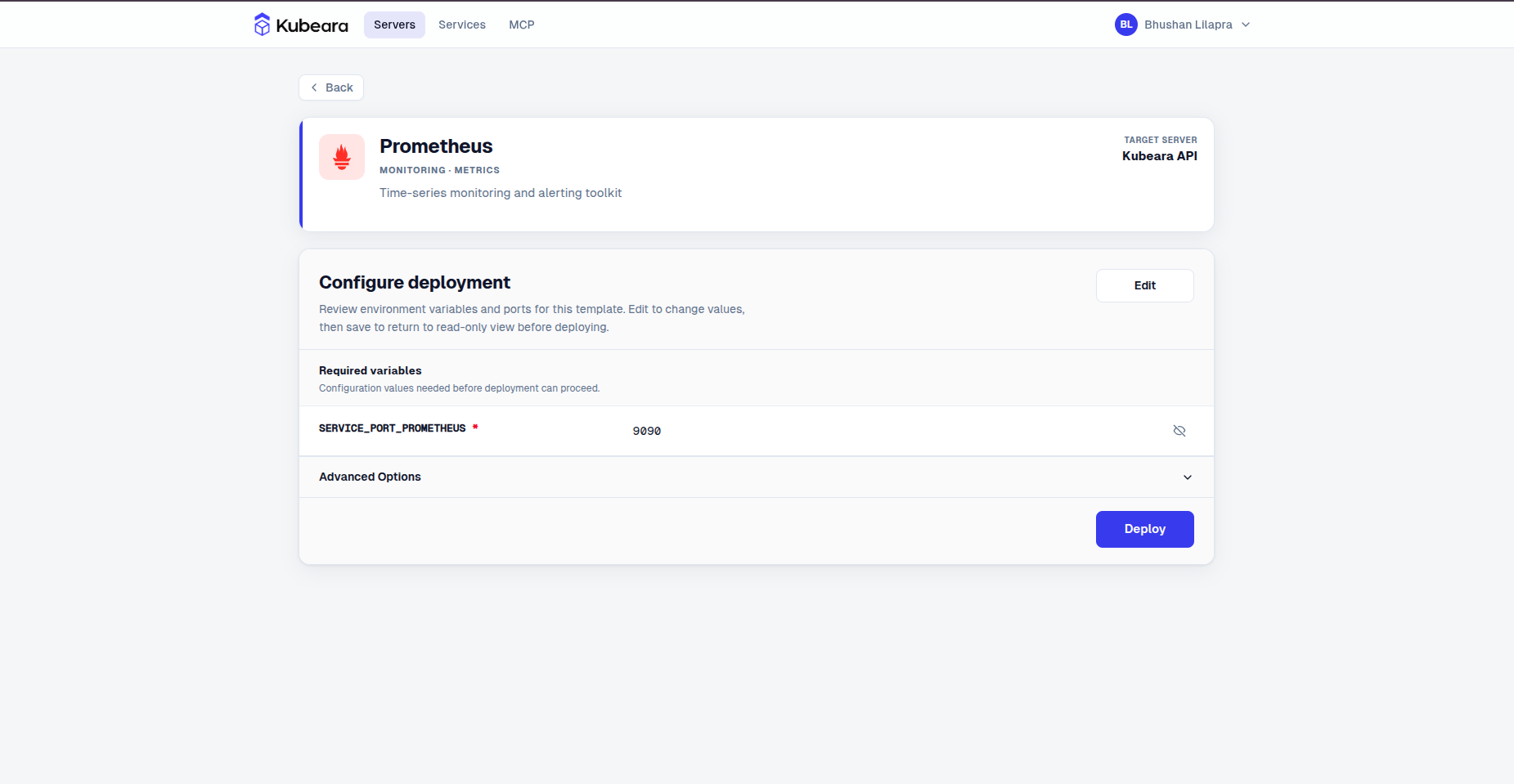Click the Prometheus flame icon
This screenshot has width=1514, height=784.
(342, 157)
